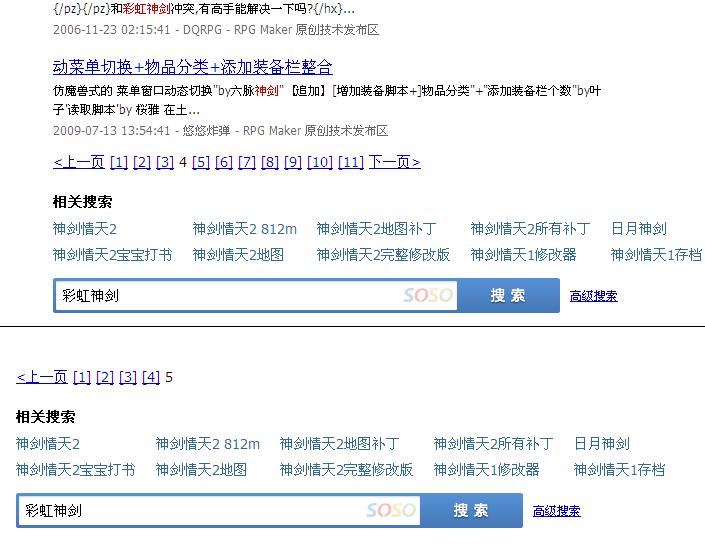Go to previous page in lower pagination
This screenshot has height=549, width=705.
pos(42,377)
